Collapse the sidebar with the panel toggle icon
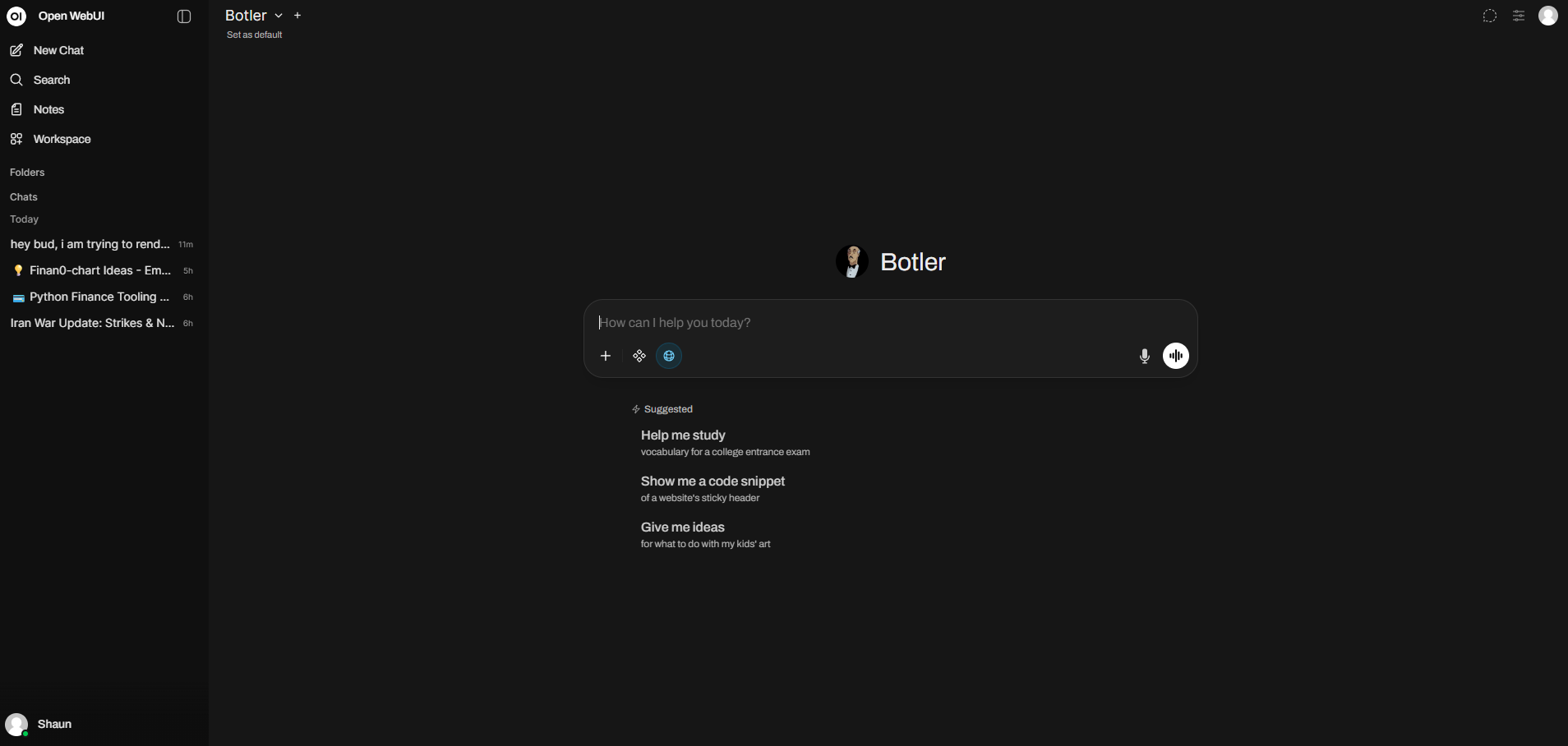This screenshot has width=1568, height=746. point(184,16)
